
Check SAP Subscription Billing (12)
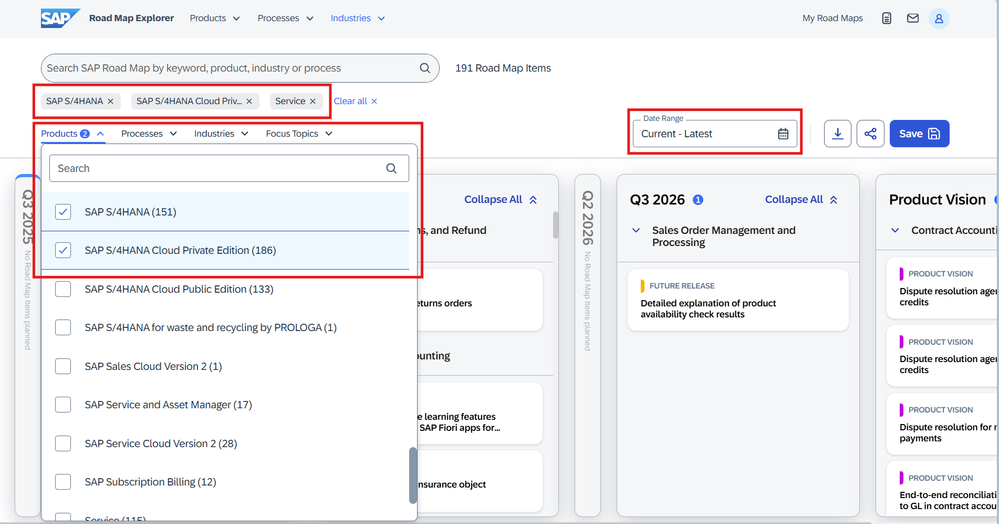63,482
